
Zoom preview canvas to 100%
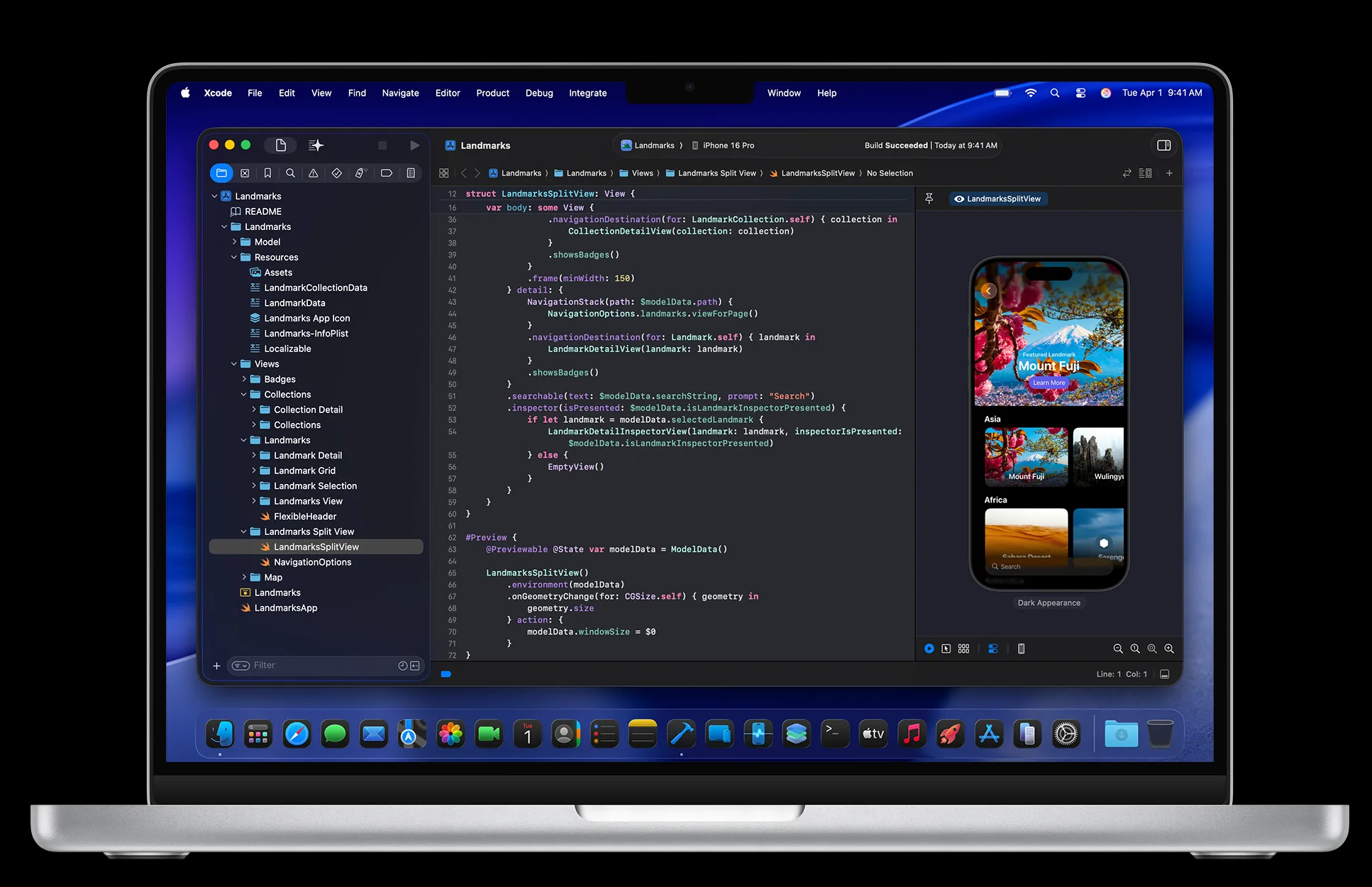1135,649
